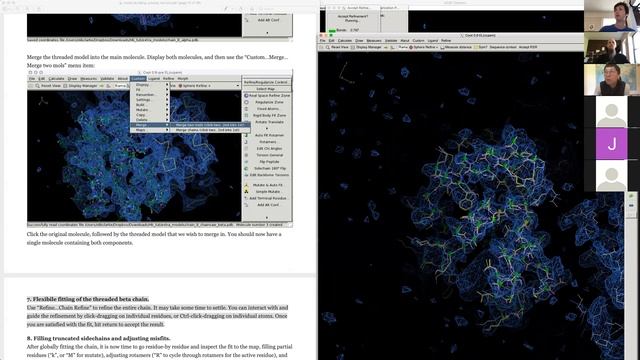The width and height of the screenshot is (640, 360).
Task: Click Real Space Refine Zone icon in tutorial screenshot
Action: (x=246, y=96)
